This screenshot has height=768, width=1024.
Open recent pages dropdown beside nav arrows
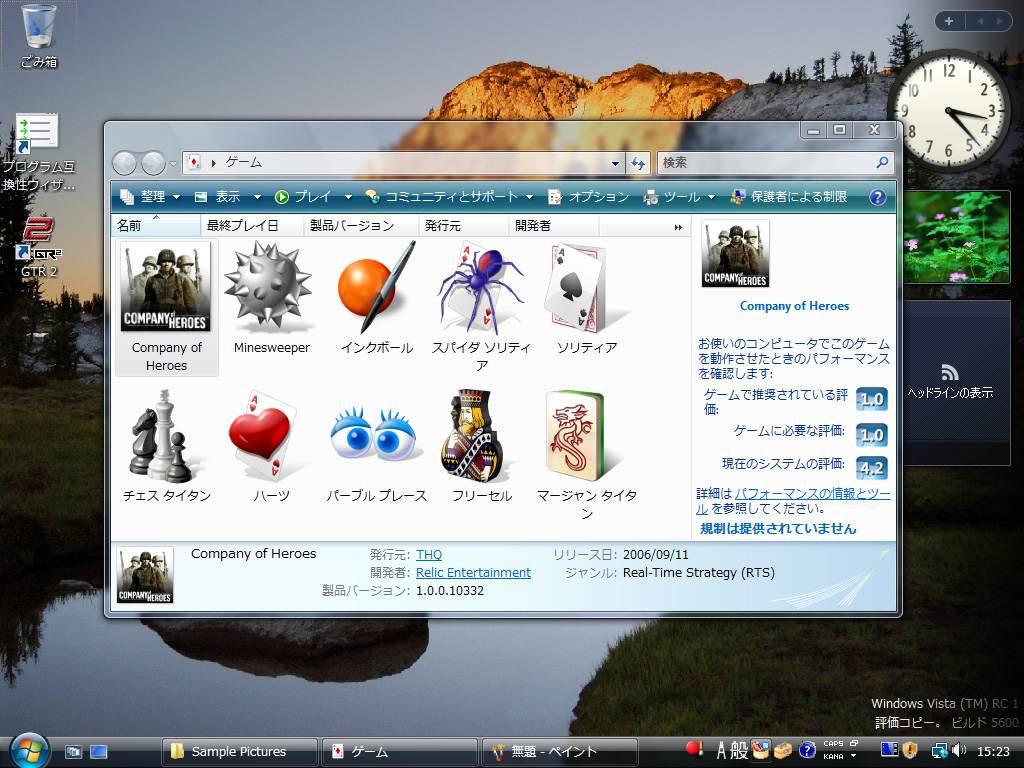pos(174,163)
